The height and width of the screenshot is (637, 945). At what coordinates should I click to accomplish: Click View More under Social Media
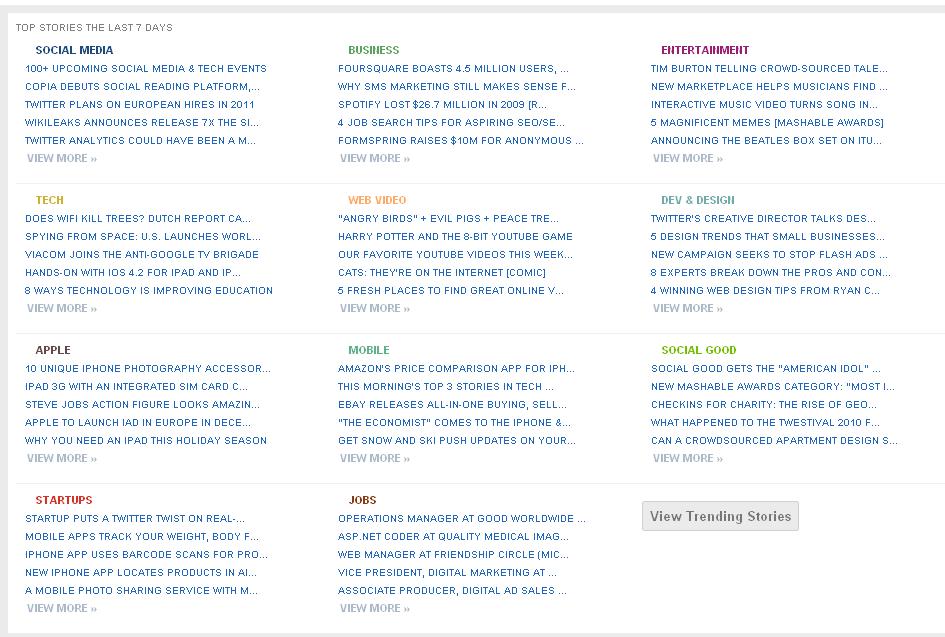pyautogui.click(x=62, y=158)
